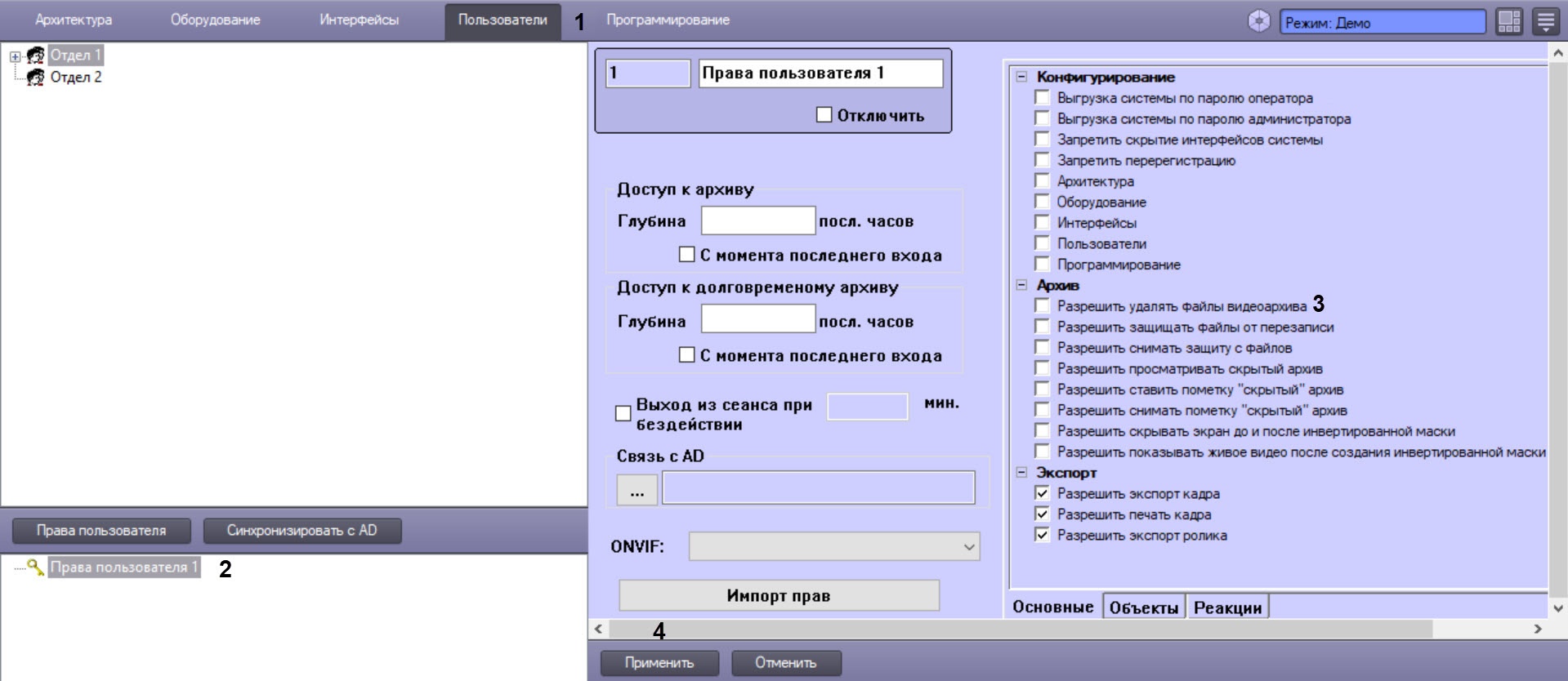Open the Объекты tab
Image resolution: width=1568 pixels, height=681 pixels.
[1143, 608]
